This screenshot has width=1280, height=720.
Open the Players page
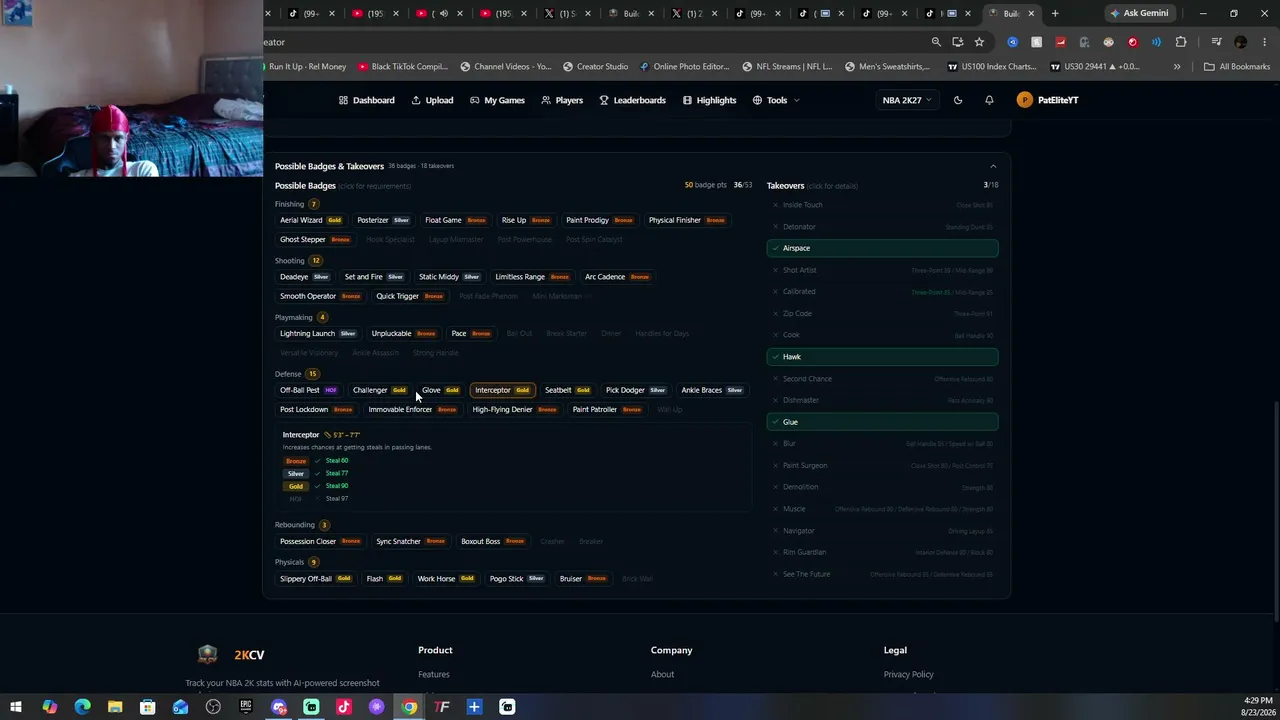[562, 100]
